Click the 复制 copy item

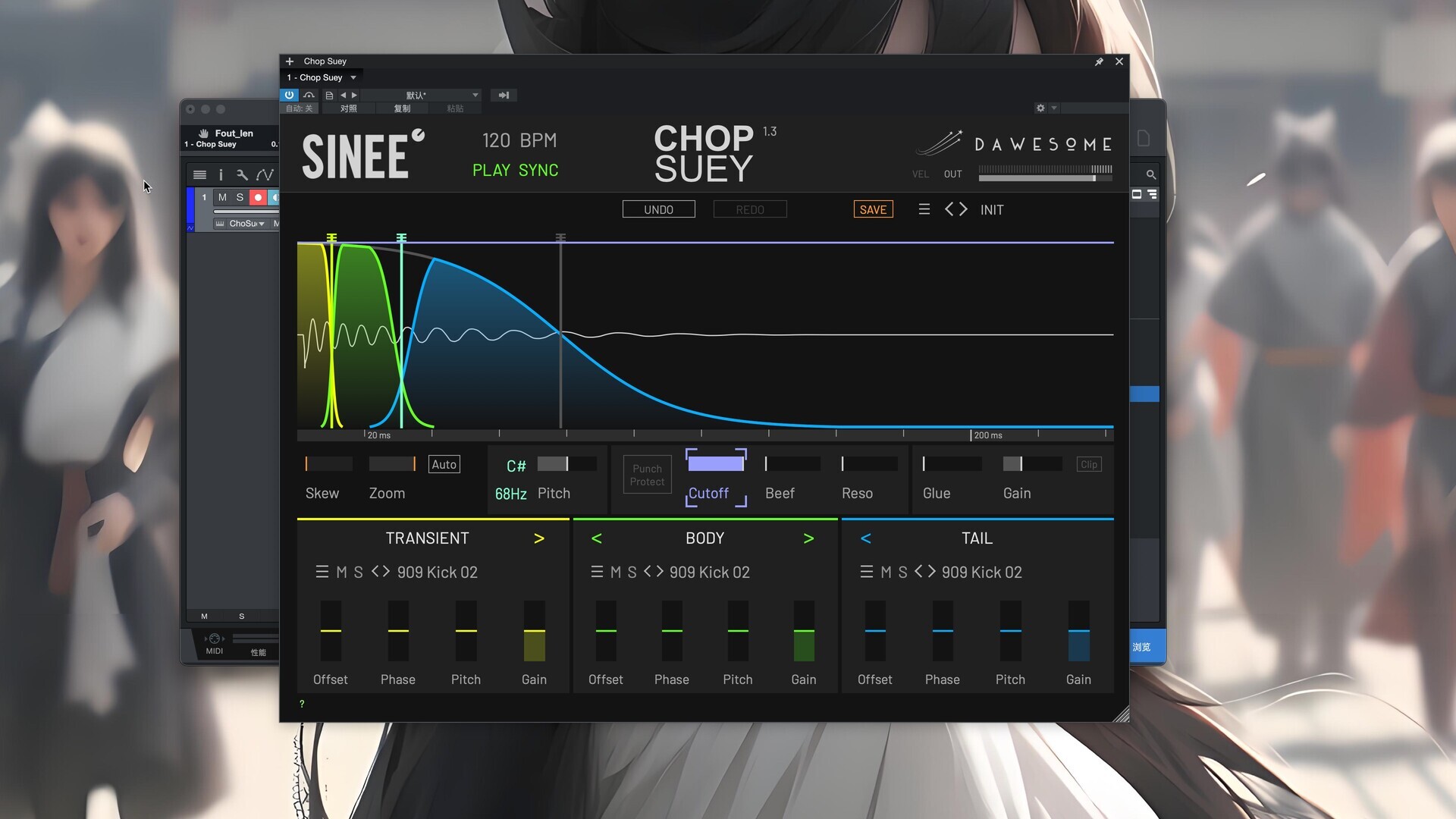[x=402, y=108]
